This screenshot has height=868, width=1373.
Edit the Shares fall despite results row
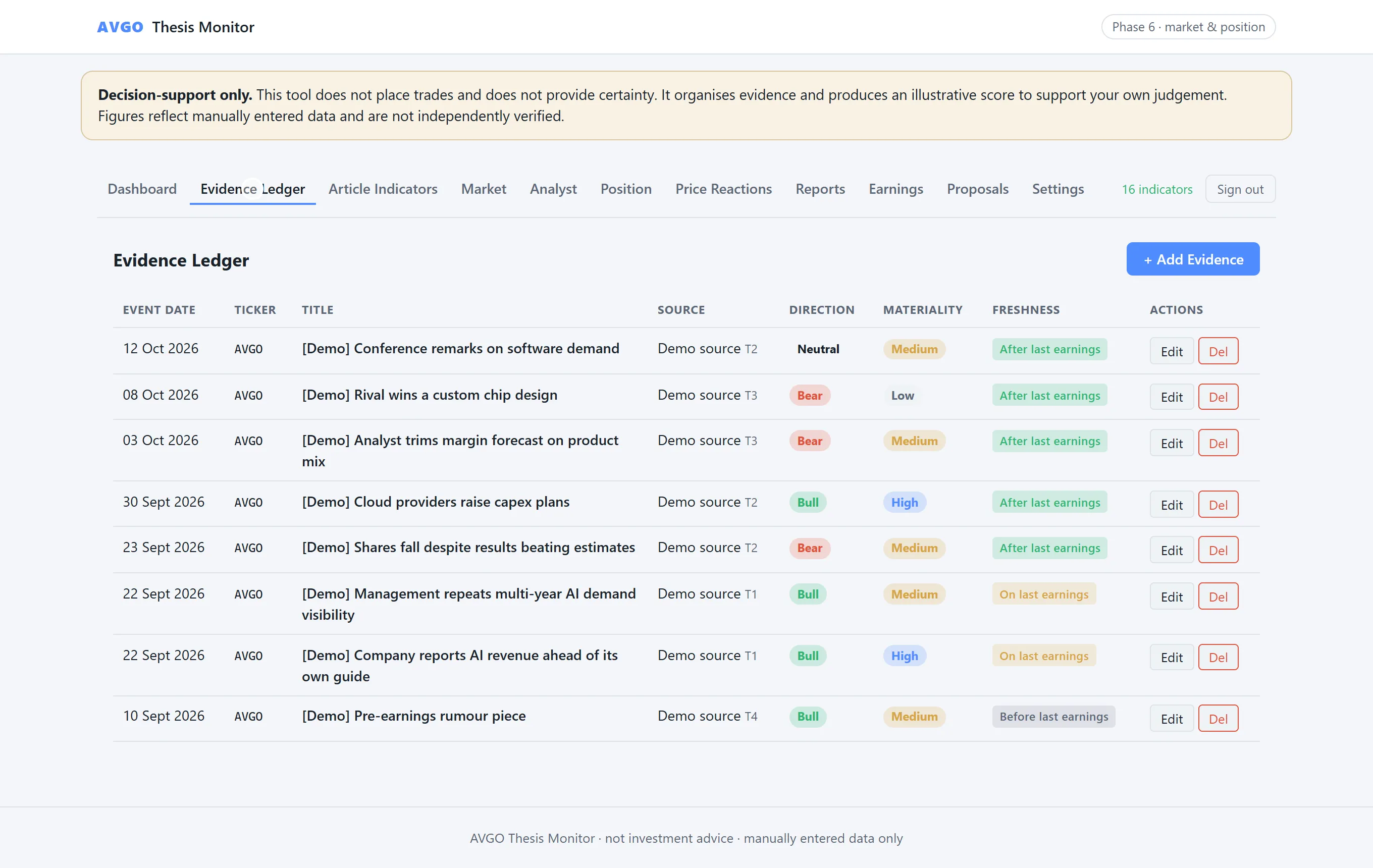point(1171,550)
